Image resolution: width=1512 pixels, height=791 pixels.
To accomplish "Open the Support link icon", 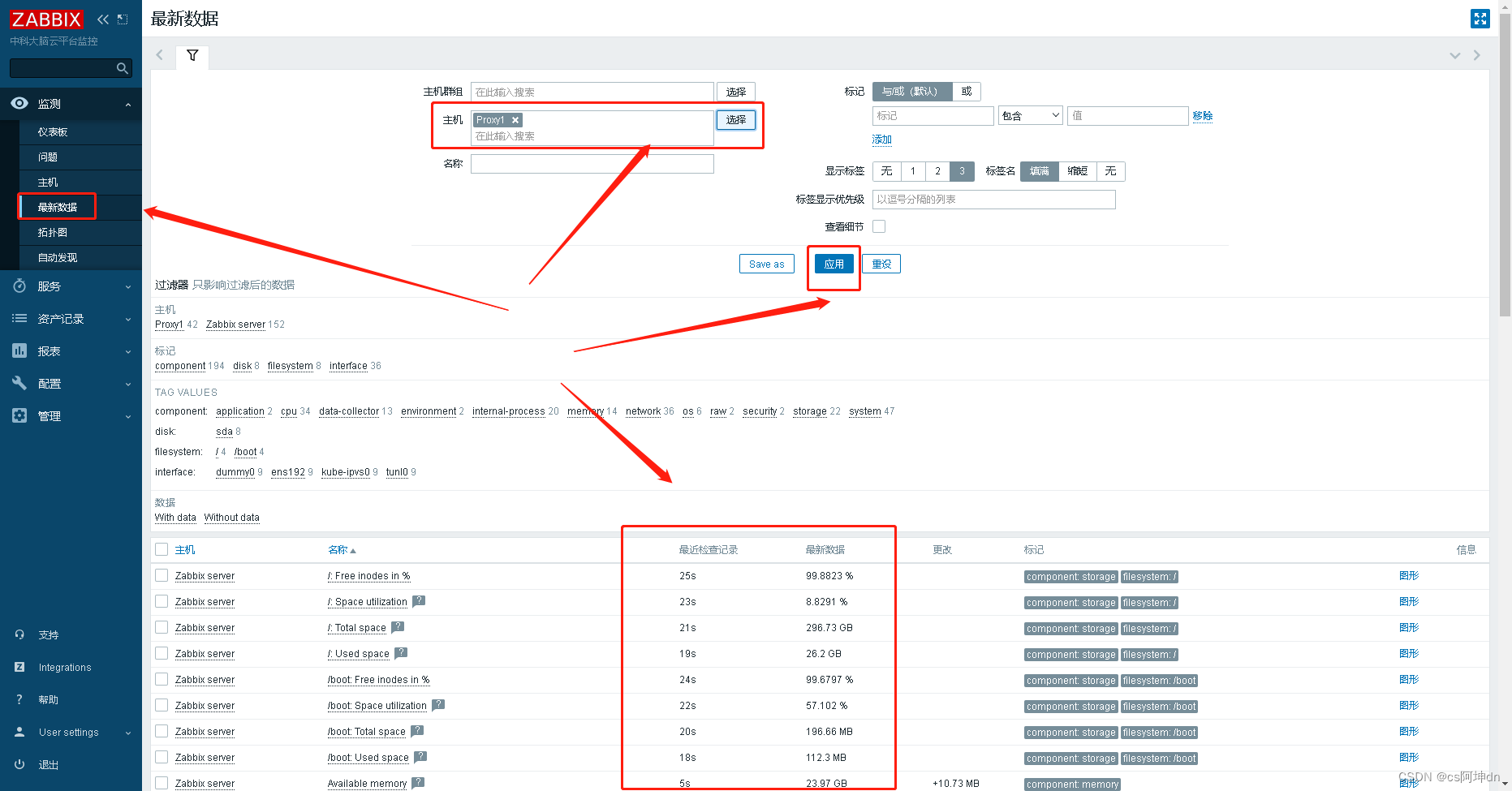I will click(19, 634).
